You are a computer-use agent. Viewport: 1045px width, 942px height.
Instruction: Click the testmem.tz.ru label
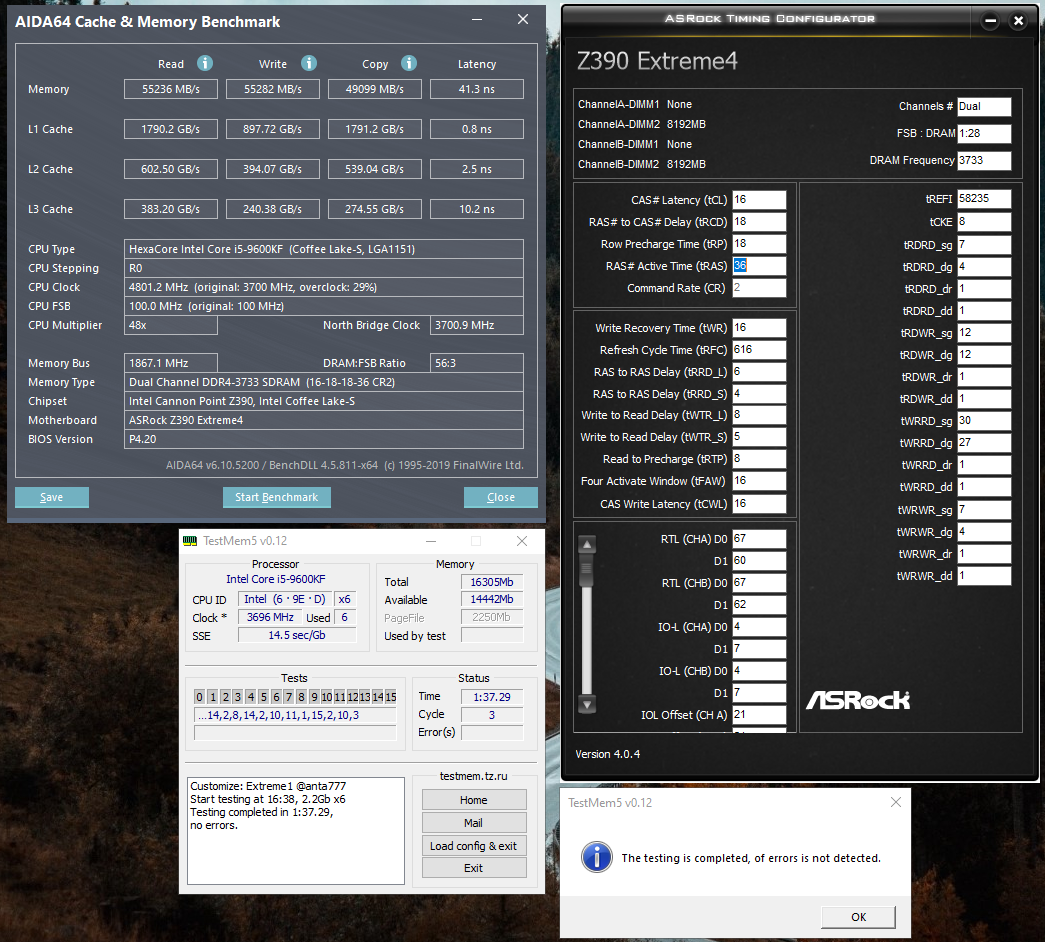pos(474,776)
